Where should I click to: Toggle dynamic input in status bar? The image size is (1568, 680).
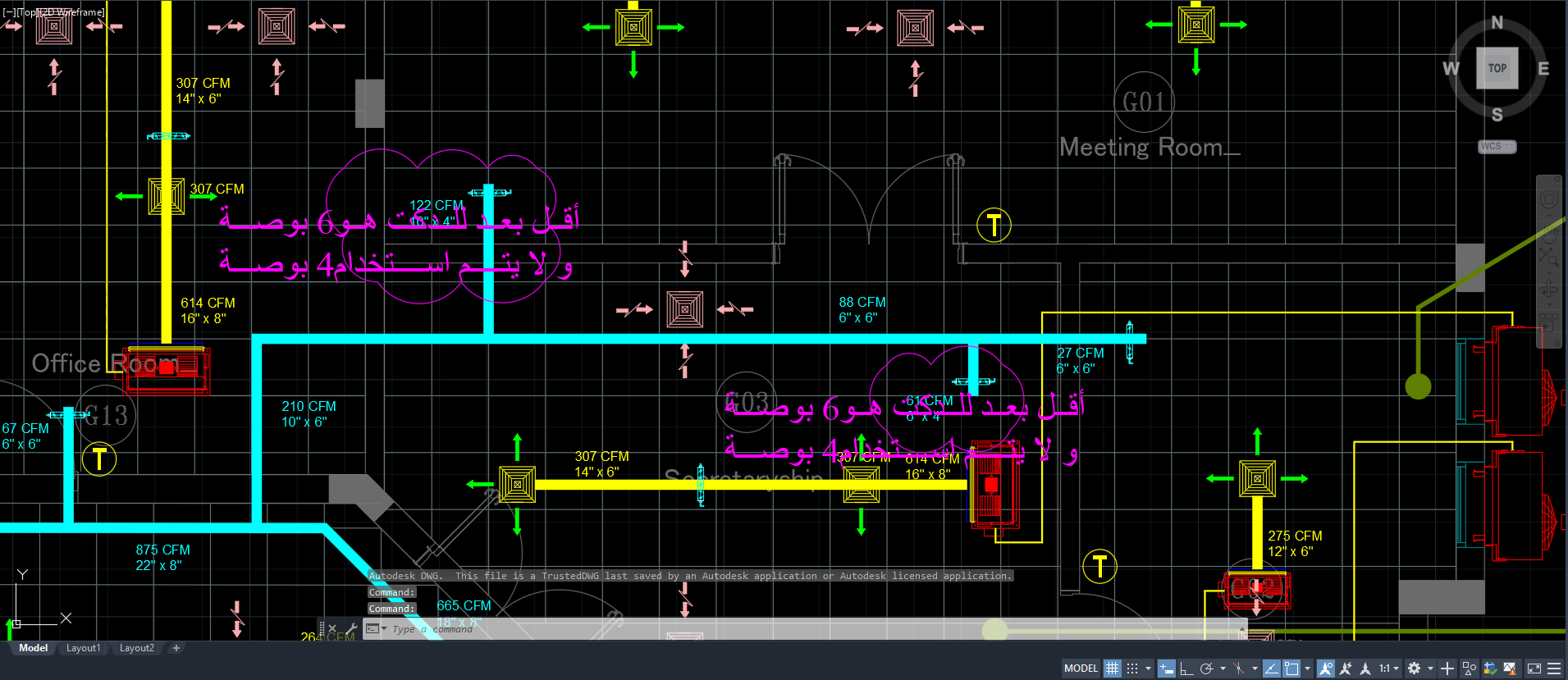click(x=1167, y=669)
